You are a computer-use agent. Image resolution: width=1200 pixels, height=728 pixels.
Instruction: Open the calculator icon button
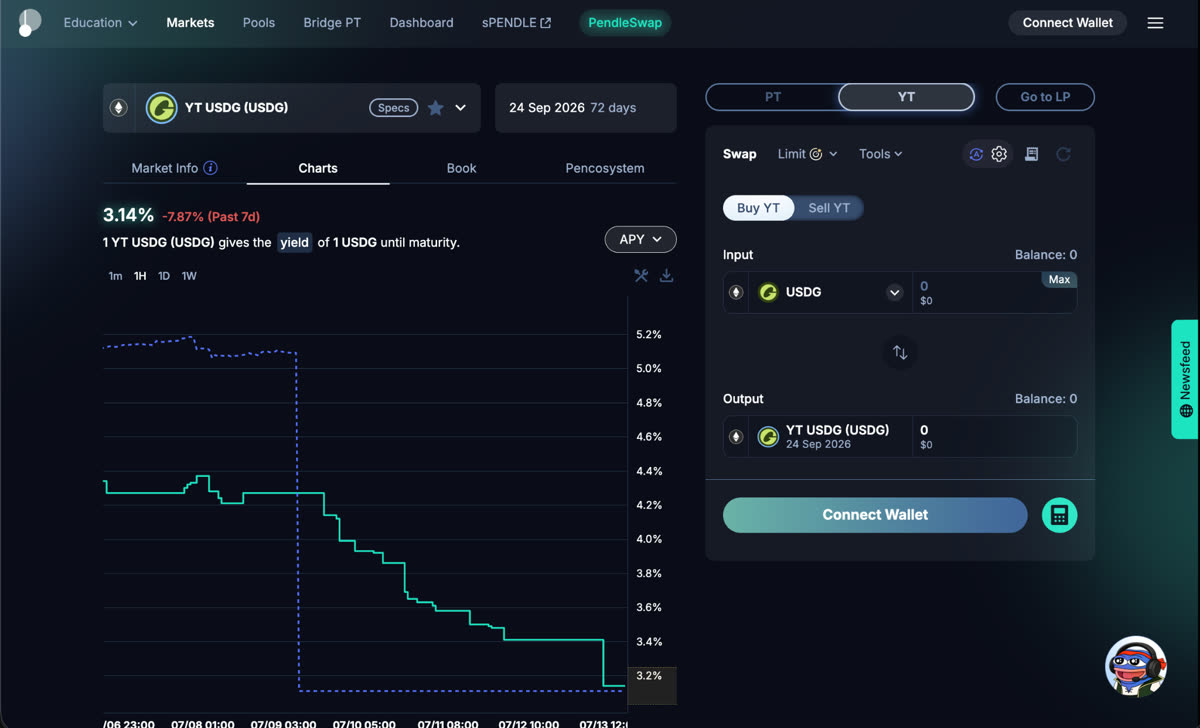pos(1060,515)
